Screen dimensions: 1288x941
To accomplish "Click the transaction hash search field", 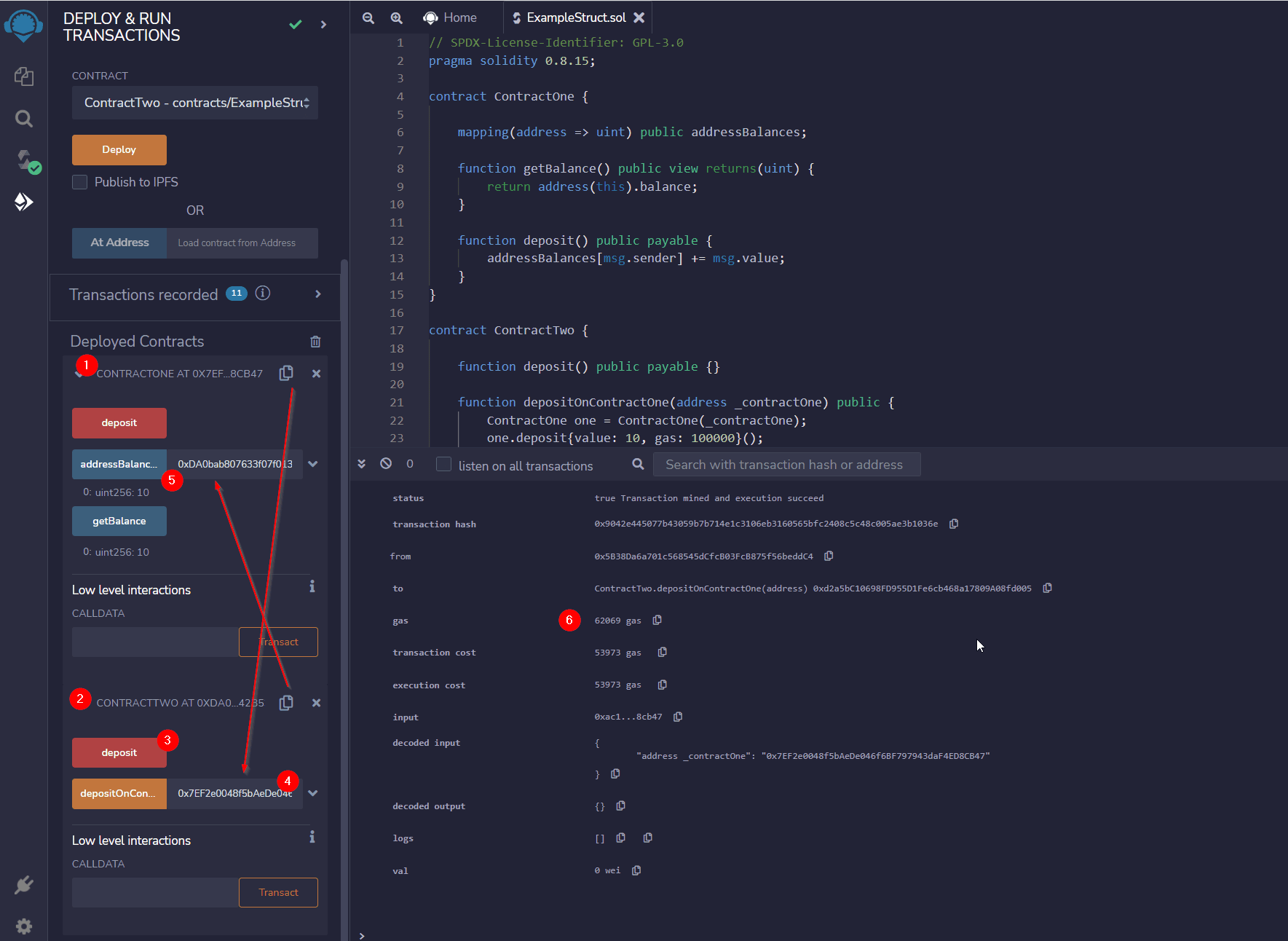I will (787, 465).
